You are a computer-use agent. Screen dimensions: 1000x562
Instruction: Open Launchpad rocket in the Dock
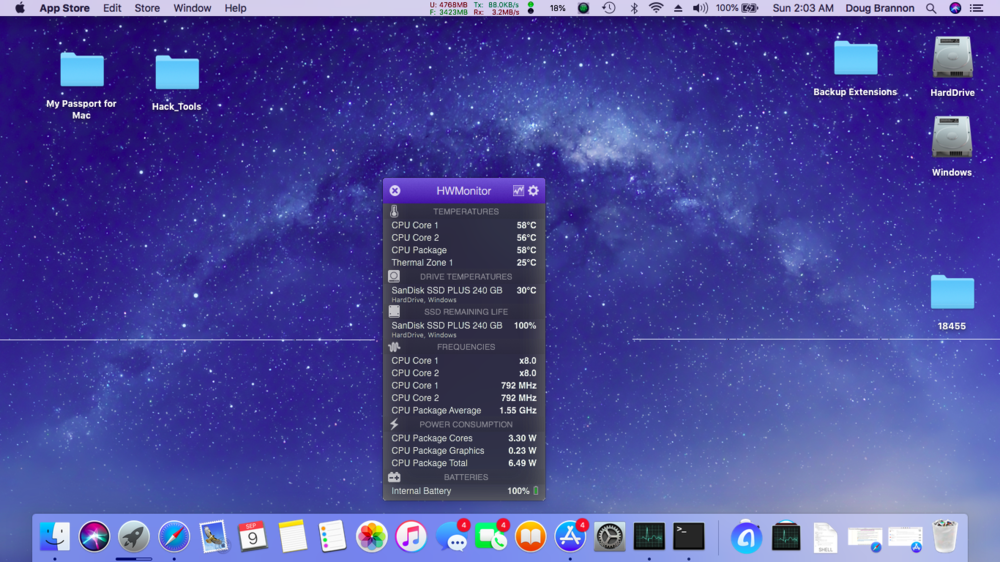tap(134, 537)
